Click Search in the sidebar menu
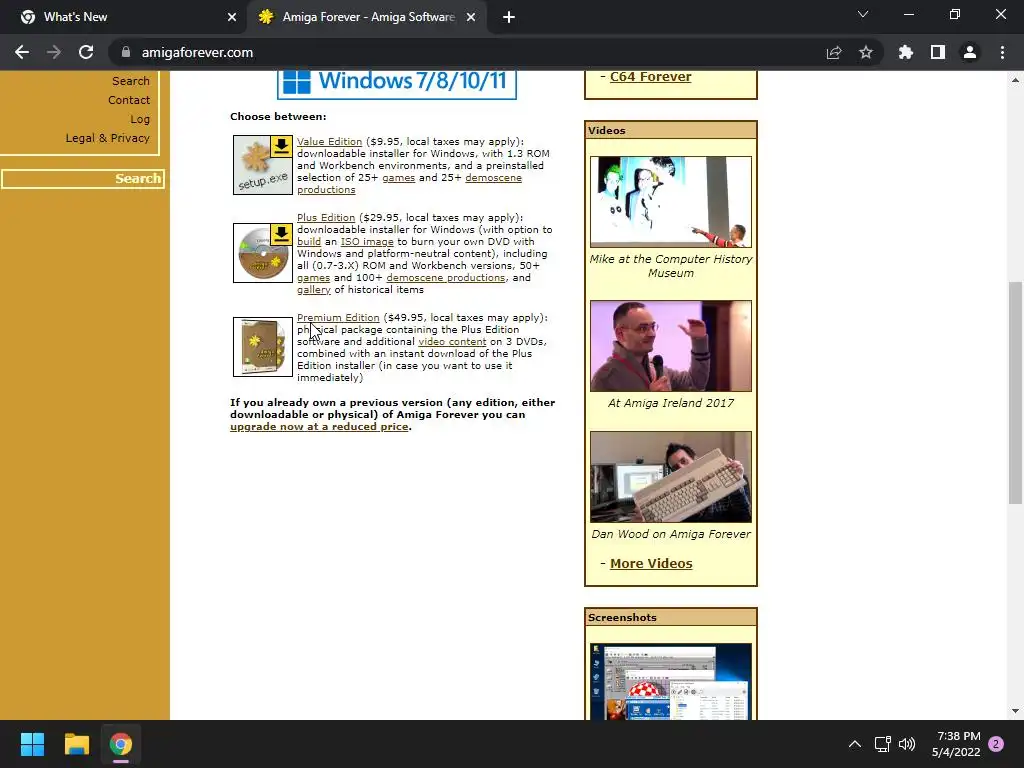Image resolution: width=1024 pixels, height=768 pixels. 131,81
